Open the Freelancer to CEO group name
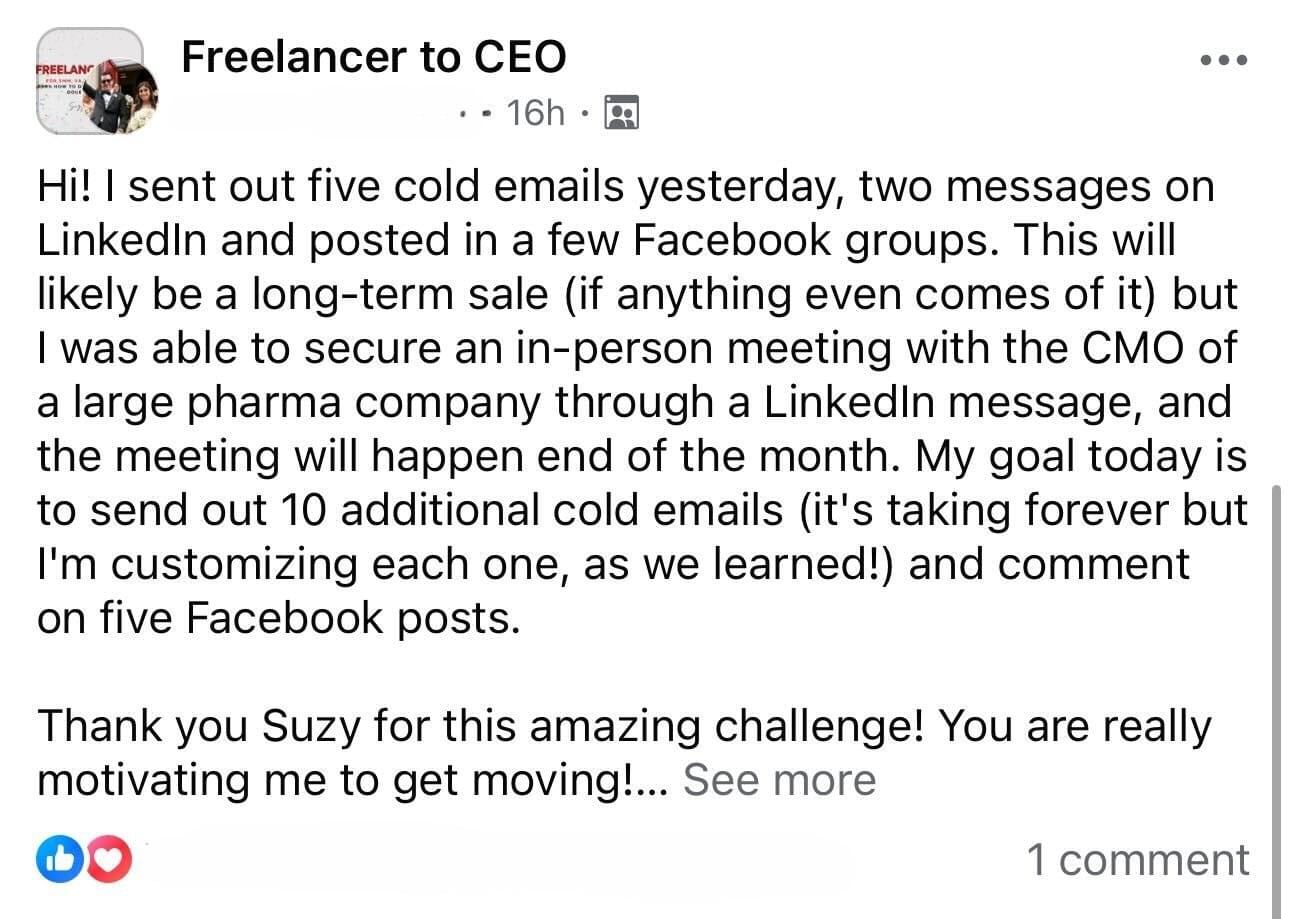1290x919 pixels. tap(373, 58)
